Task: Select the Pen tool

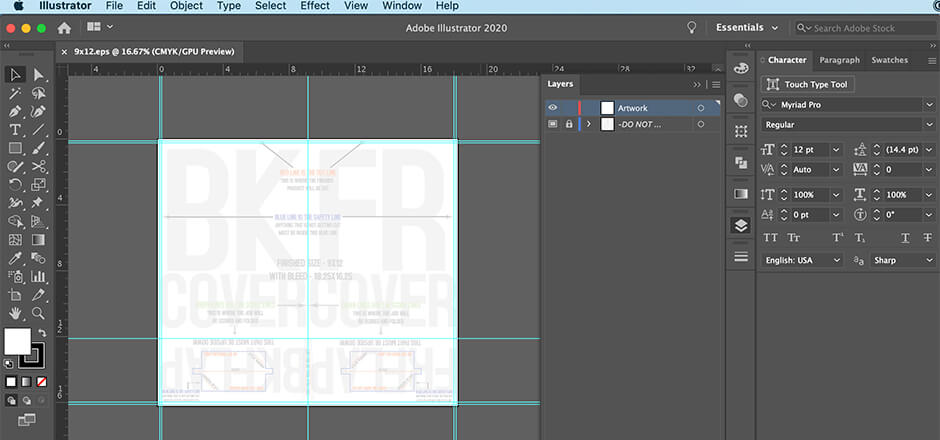Action: click(x=15, y=111)
